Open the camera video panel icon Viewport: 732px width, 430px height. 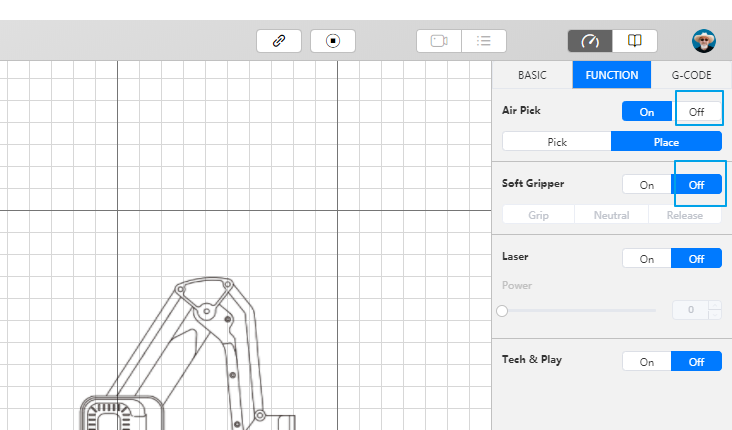tap(439, 41)
